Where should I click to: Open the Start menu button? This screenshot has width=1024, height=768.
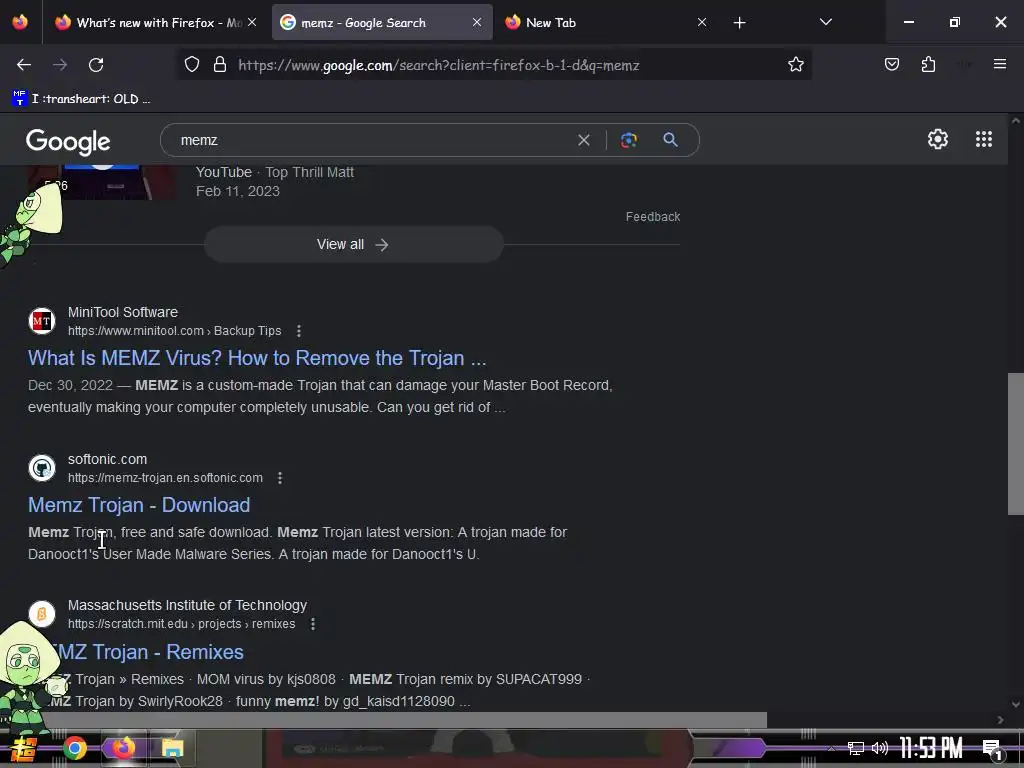coord(24,748)
